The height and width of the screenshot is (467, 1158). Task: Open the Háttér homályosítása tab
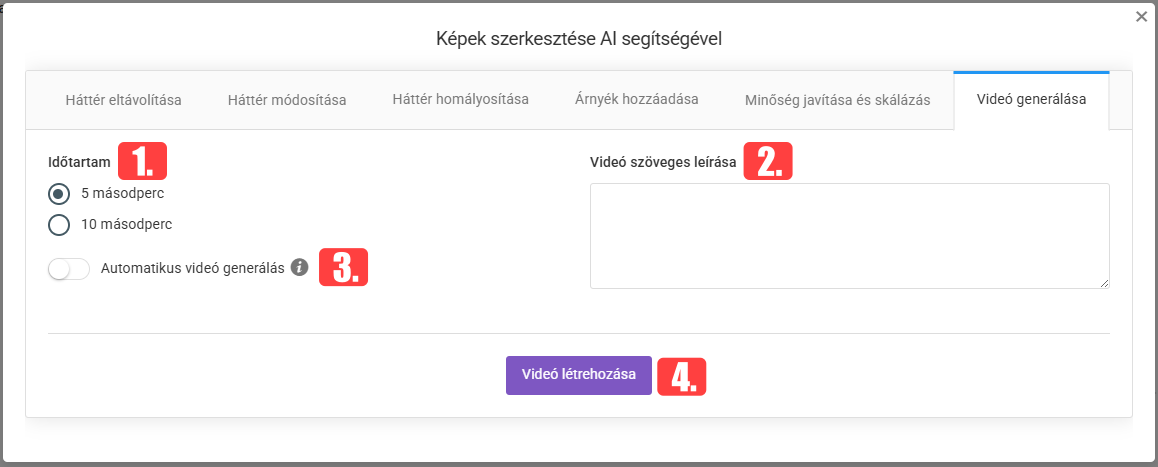[x=460, y=100]
